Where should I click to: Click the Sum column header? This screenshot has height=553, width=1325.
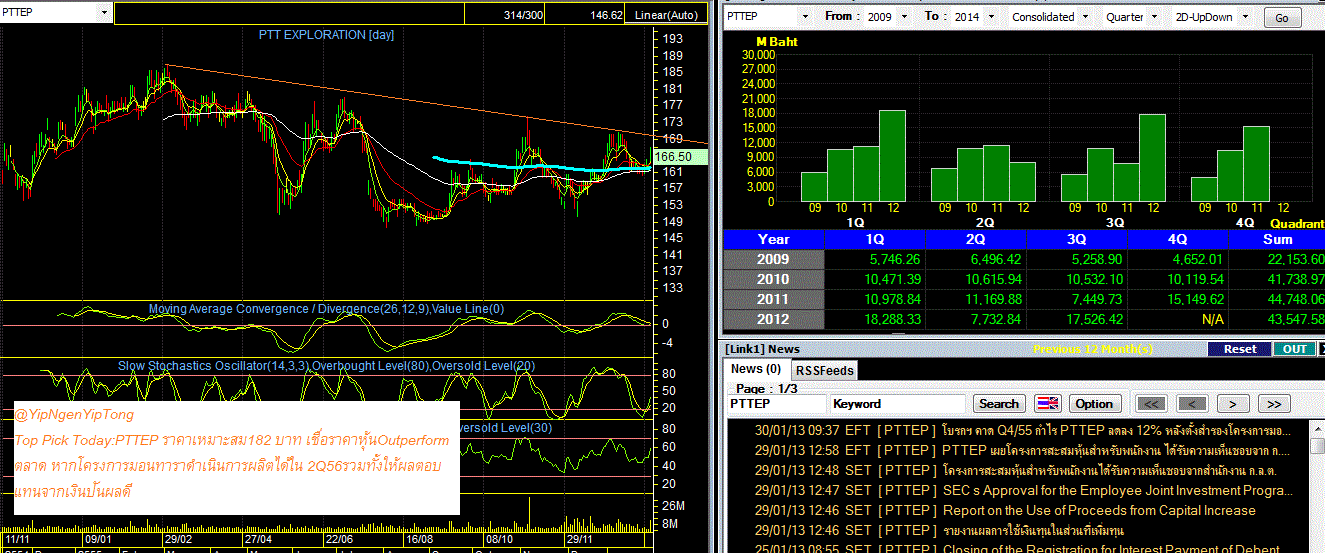[x=1277, y=239]
